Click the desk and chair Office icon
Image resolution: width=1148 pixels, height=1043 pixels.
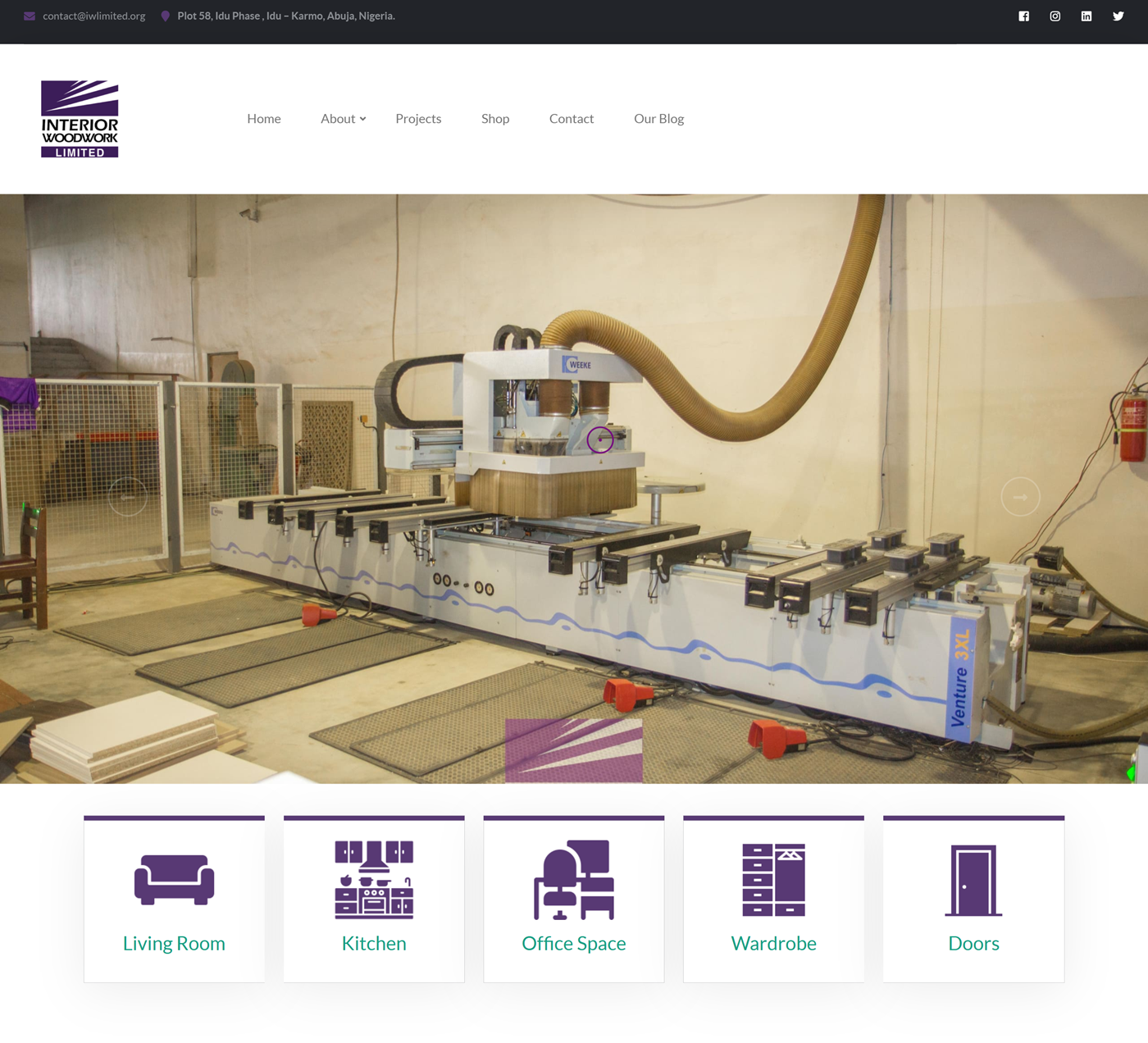pos(574,879)
